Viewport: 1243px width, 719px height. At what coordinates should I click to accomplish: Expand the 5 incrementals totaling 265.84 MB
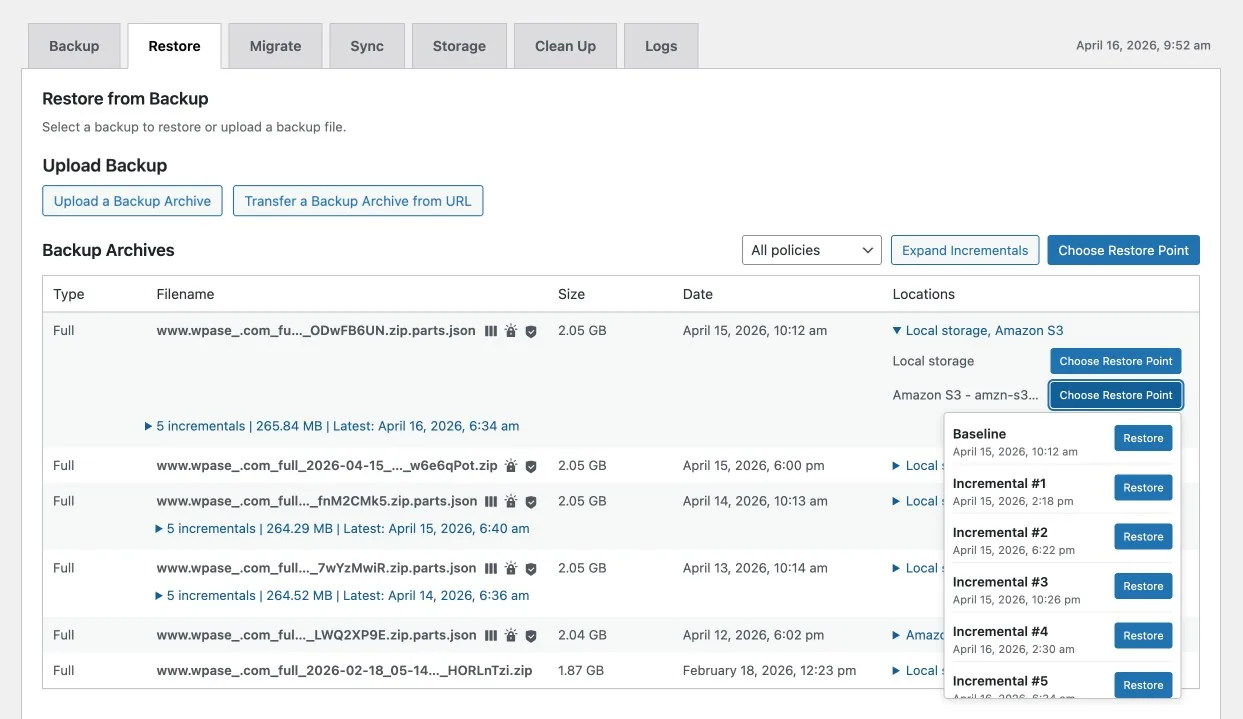[x=332, y=426]
